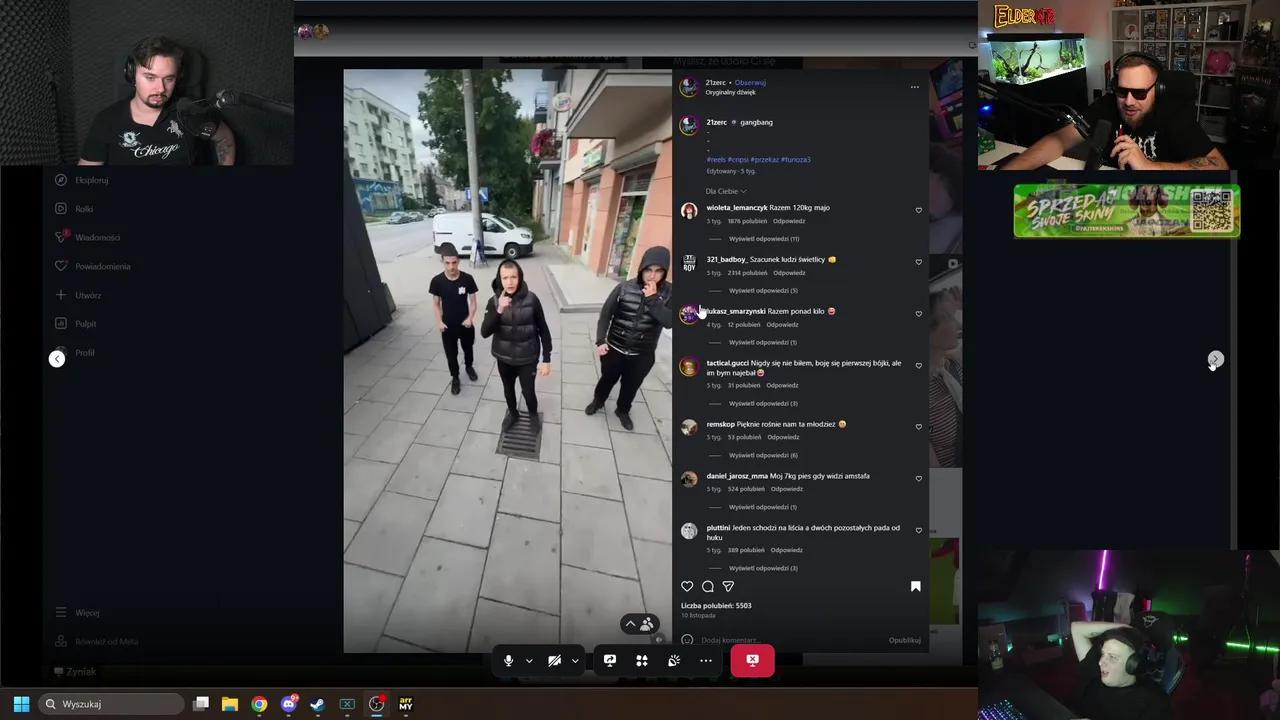Like wioleta_lemanczyk's comment
Screen dimensions: 1280x720
click(x=919, y=210)
